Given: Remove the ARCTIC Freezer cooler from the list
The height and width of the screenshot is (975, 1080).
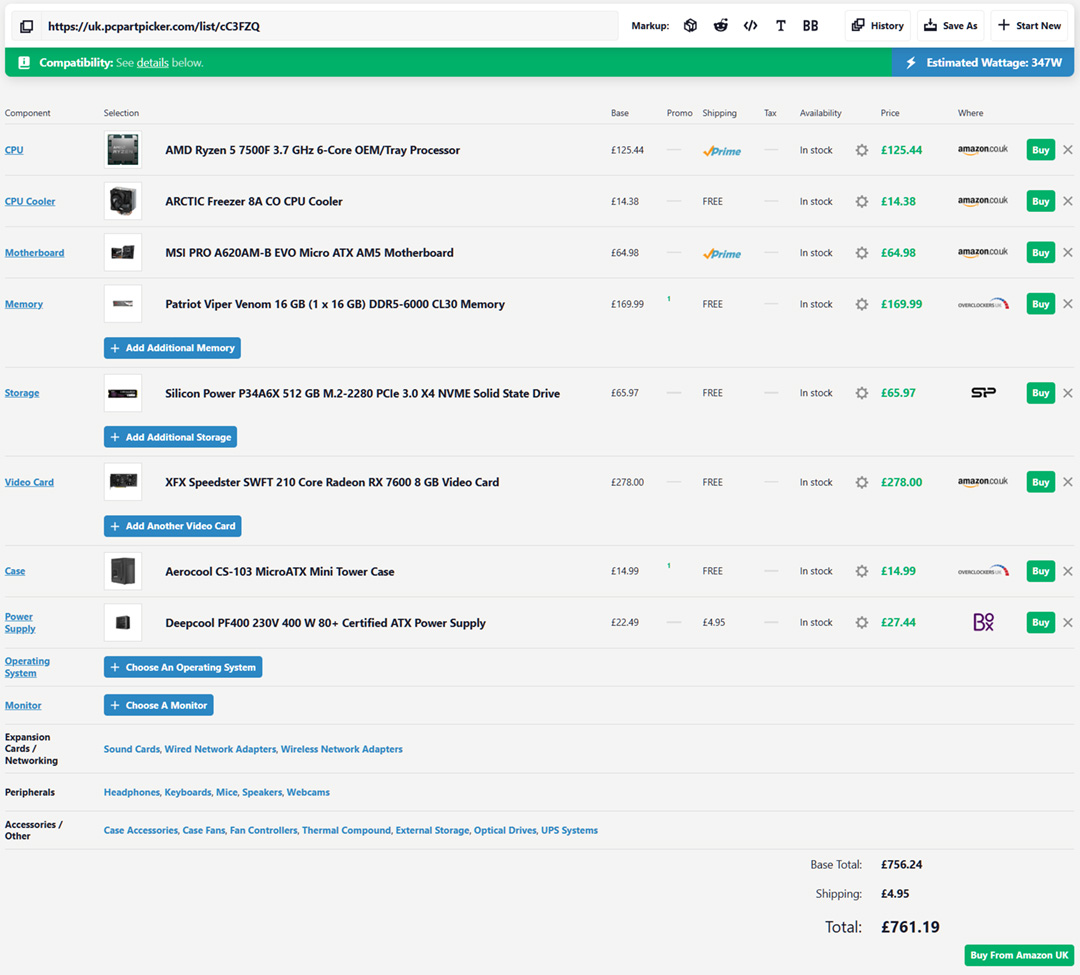Looking at the screenshot, I should point(1068,201).
